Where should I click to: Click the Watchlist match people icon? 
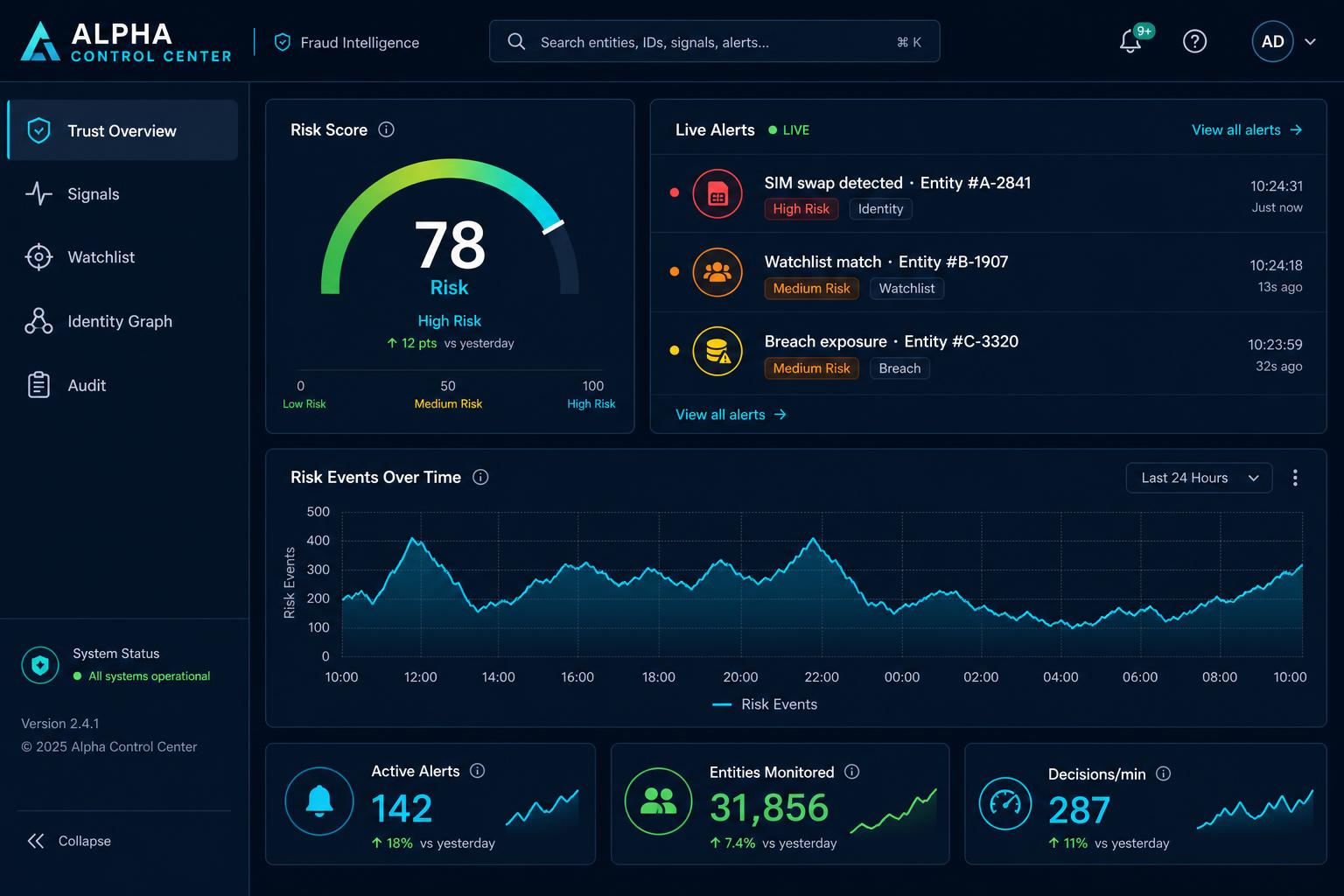pos(717,272)
